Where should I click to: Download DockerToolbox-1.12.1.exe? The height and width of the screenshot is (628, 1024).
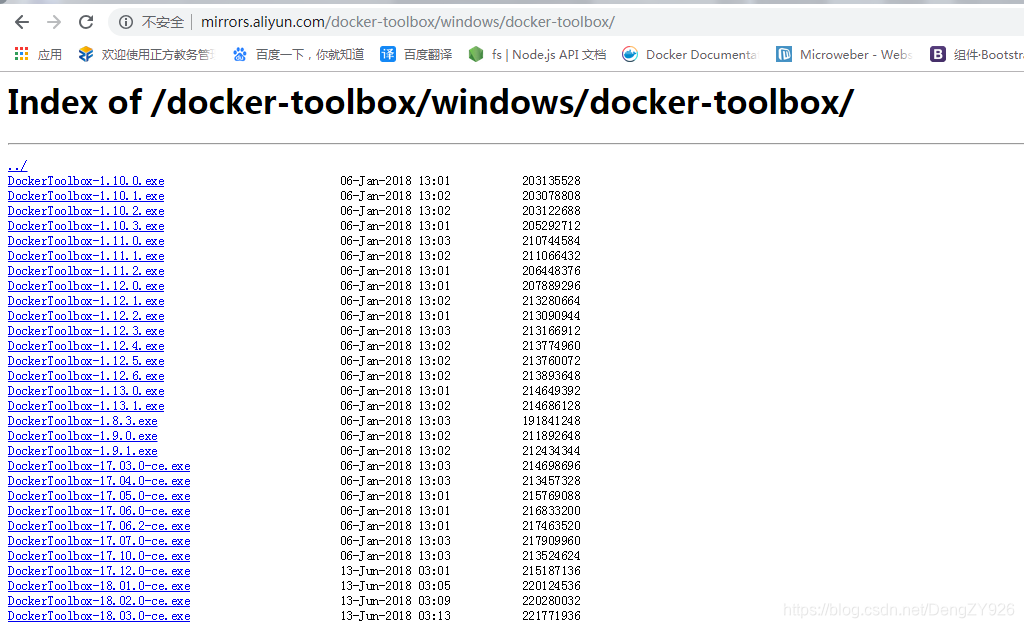(x=86, y=301)
